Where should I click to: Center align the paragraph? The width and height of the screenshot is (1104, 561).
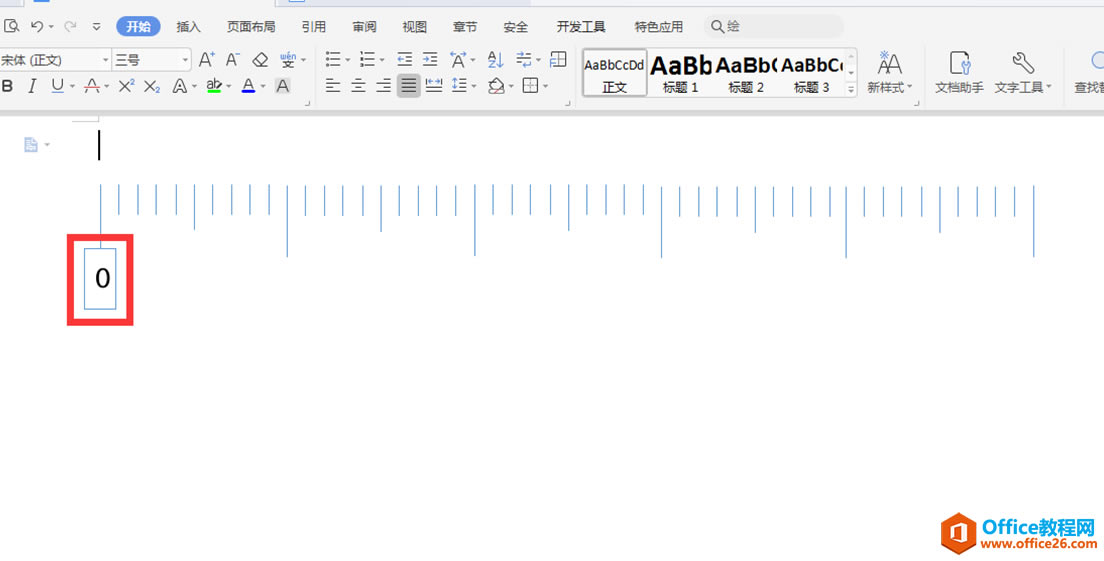[x=358, y=86]
